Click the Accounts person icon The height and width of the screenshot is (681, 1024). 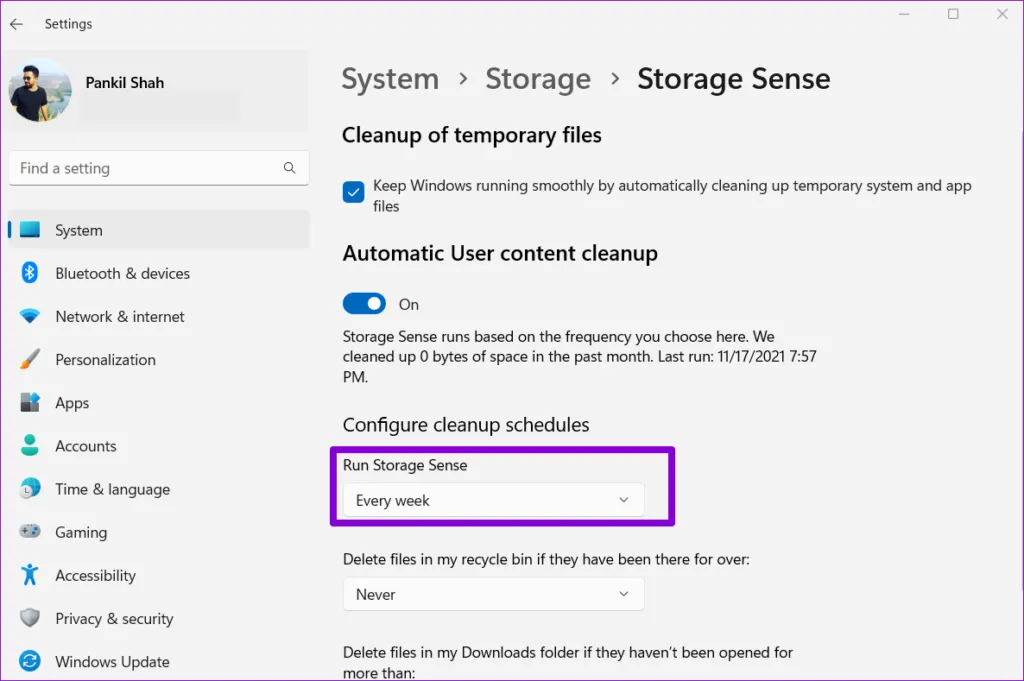30,445
